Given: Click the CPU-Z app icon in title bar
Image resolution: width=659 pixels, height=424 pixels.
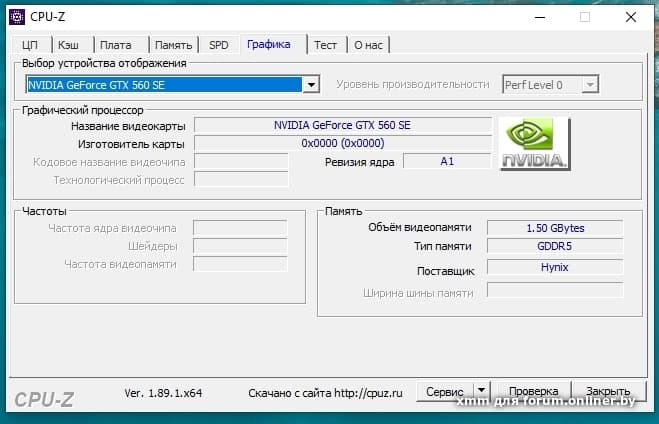Looking at the screenshot, I should pos(17,17).
